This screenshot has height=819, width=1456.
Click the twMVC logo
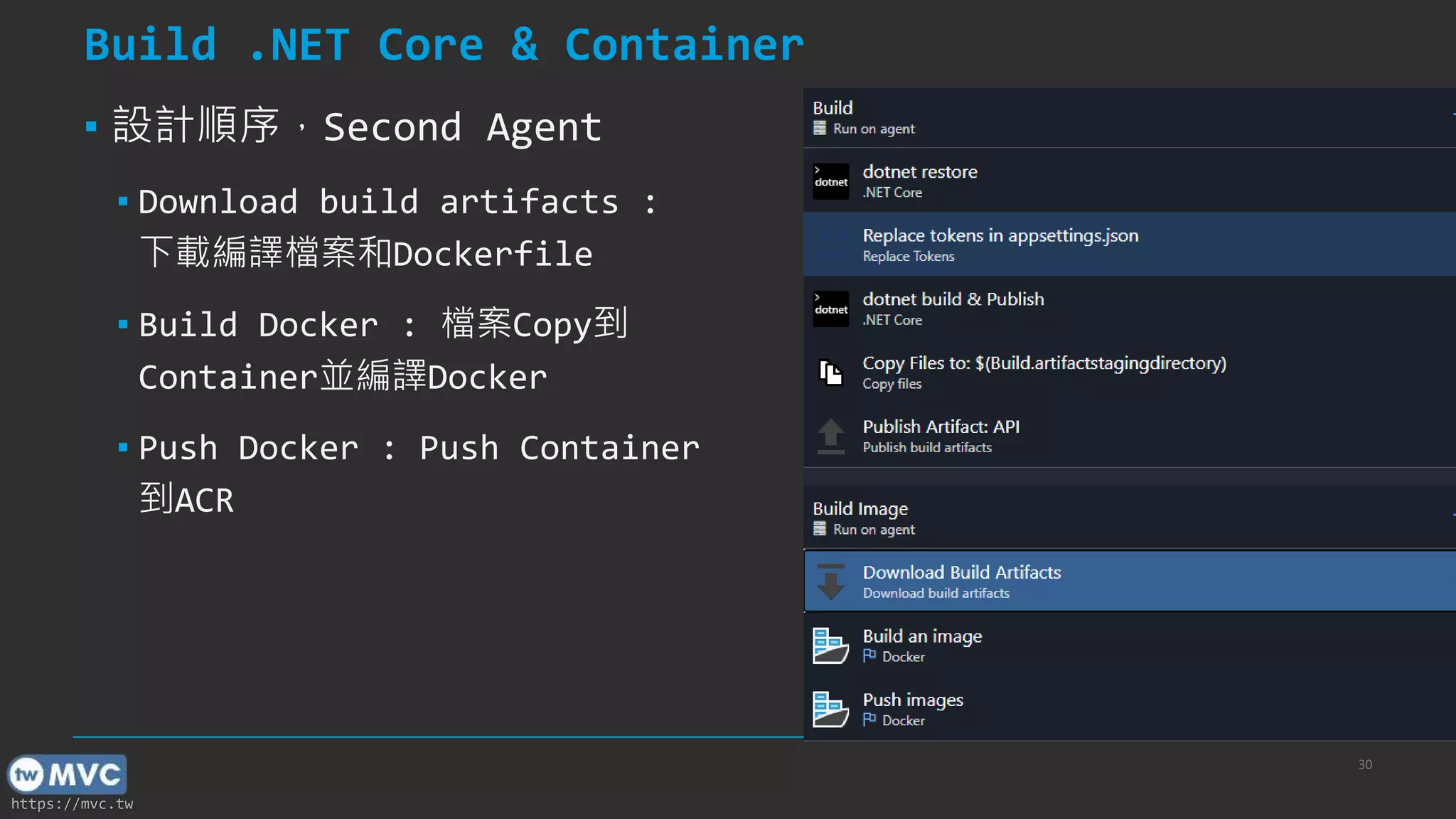(x=67, y=775)
